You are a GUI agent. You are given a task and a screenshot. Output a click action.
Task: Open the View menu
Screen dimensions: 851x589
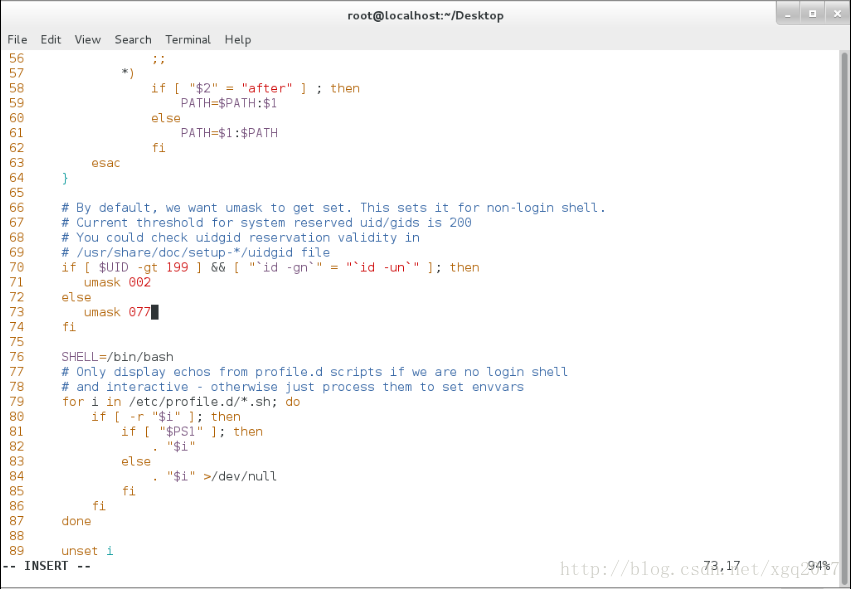[x=87, y=40]
